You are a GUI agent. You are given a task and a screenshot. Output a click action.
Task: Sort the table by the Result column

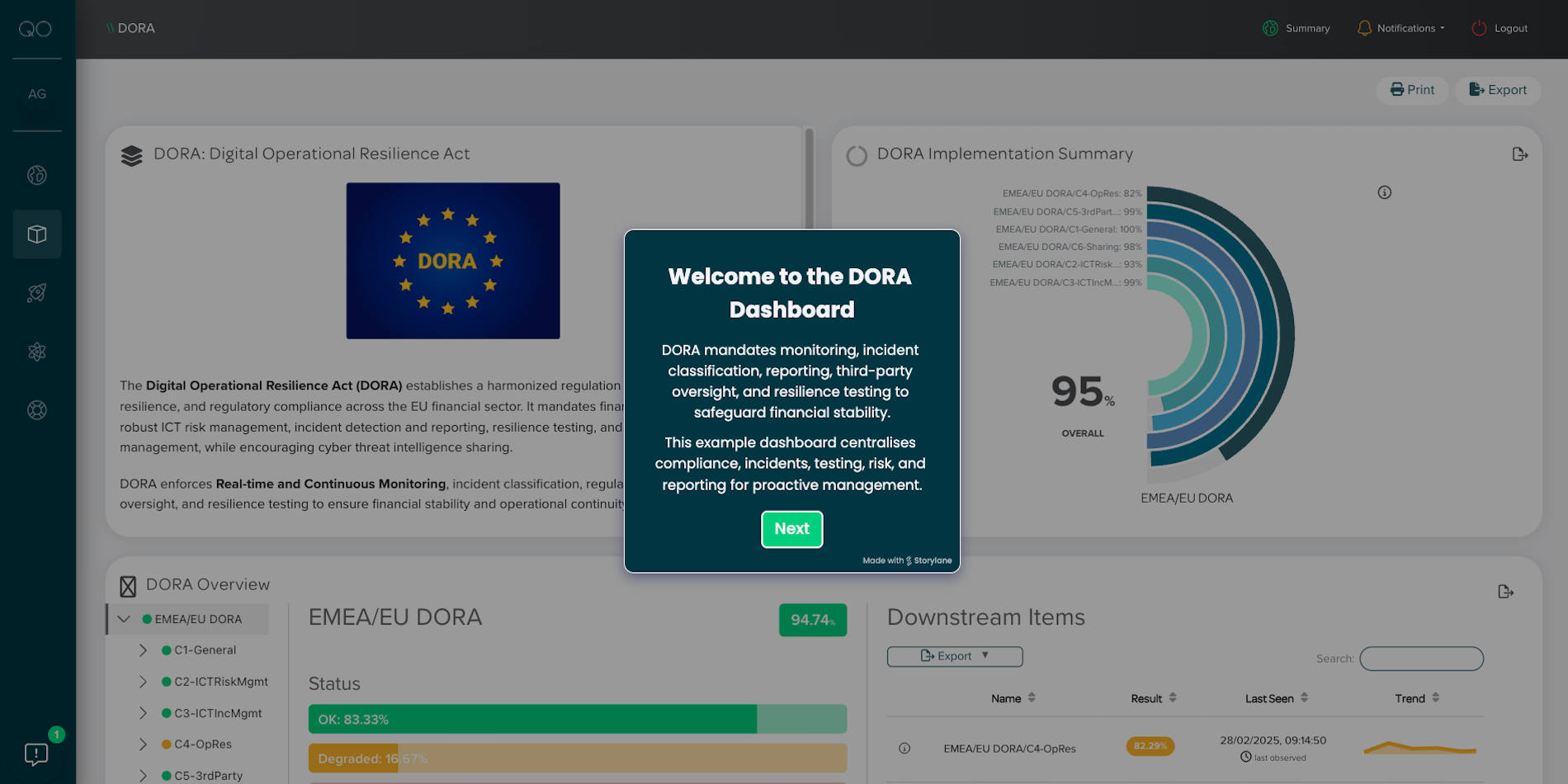[1153, 698]
